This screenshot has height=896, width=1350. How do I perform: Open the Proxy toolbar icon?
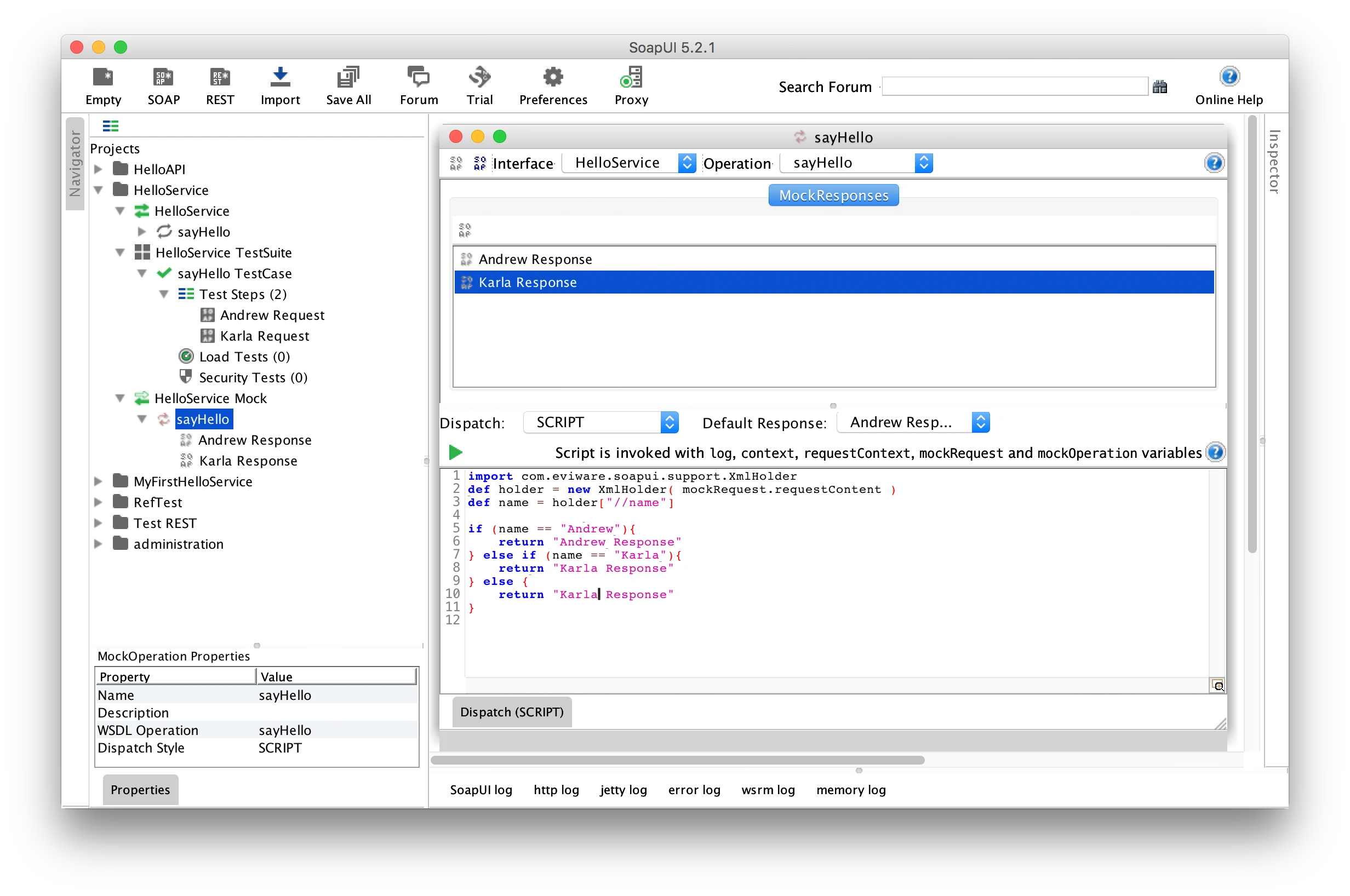pos(631,77)
